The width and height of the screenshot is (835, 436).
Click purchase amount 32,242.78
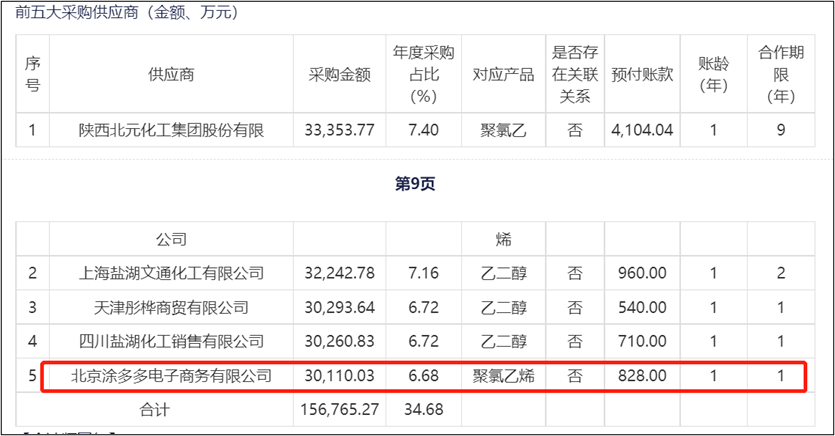tap(339, 273)
